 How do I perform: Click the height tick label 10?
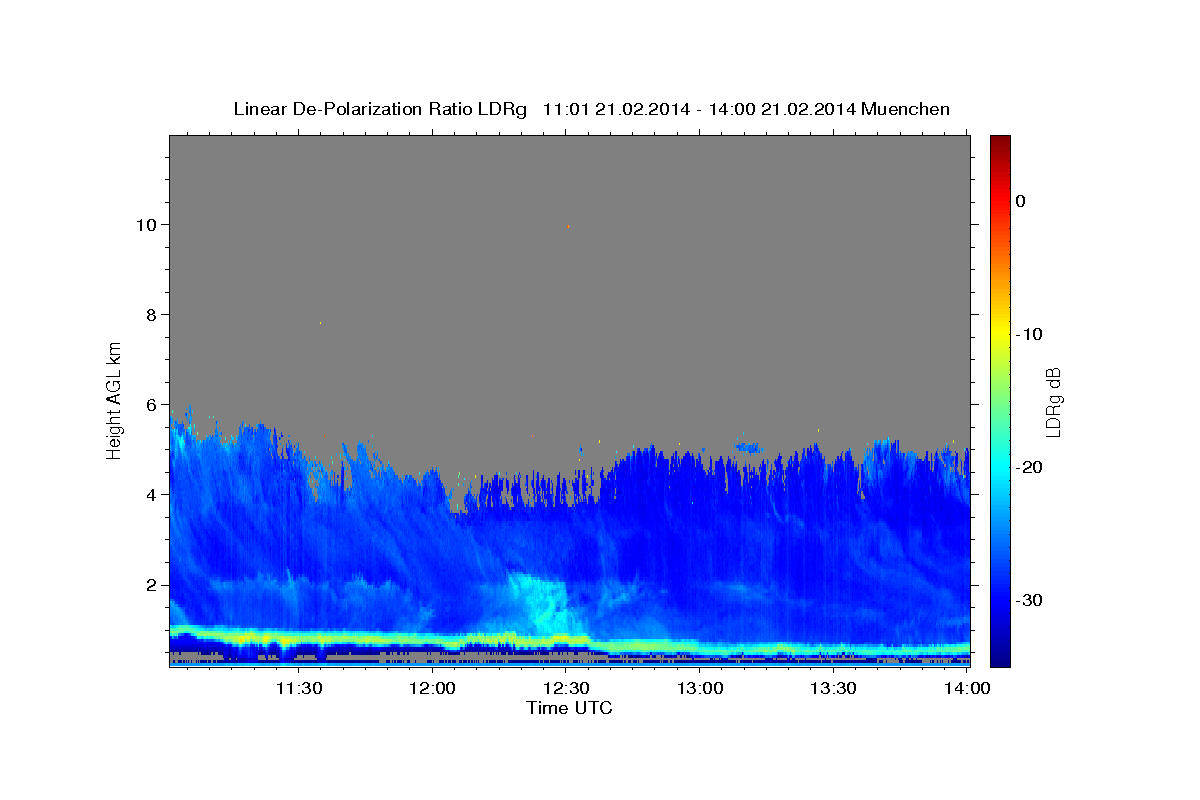[149, 224]
